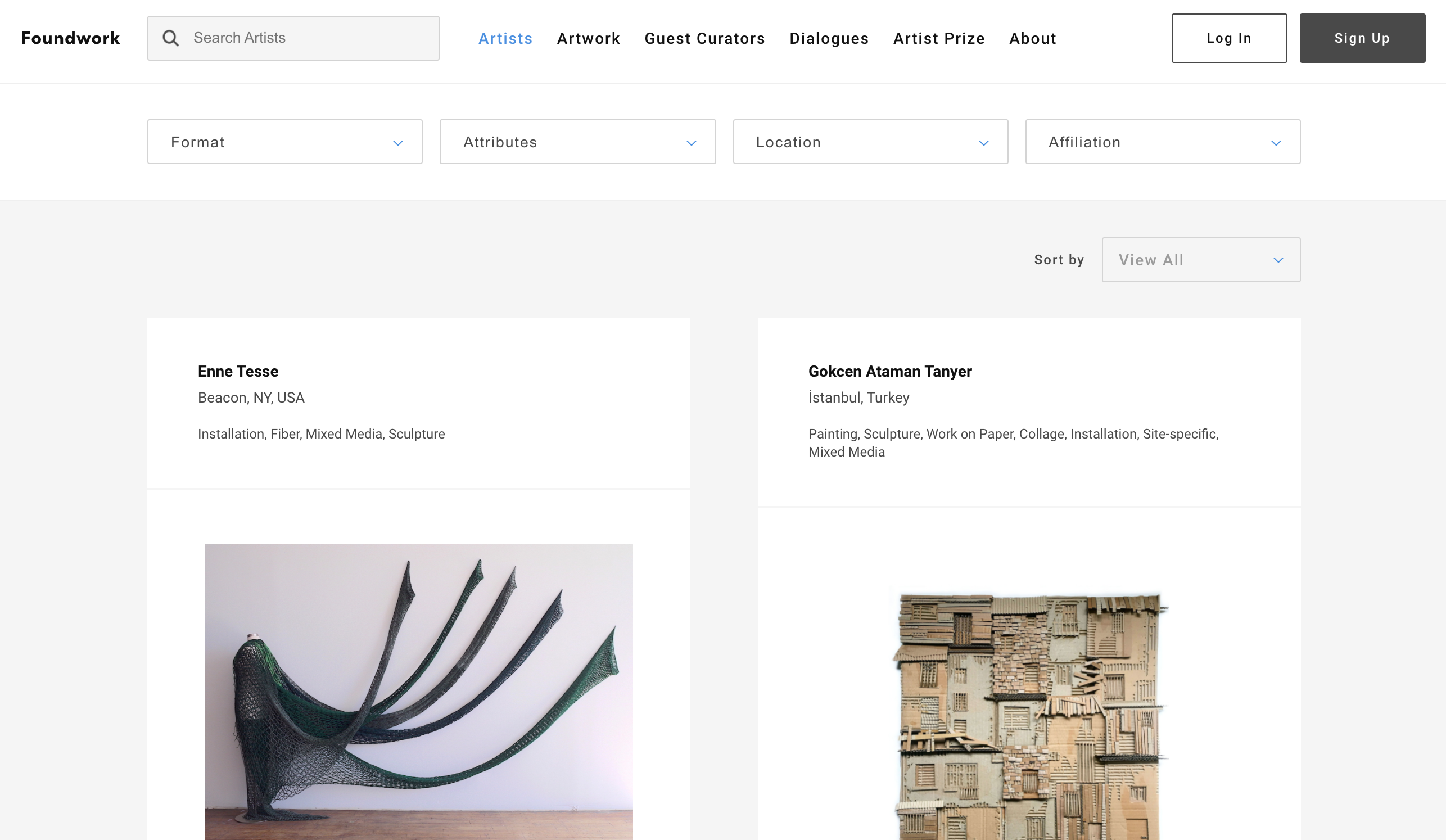Select the Artists navigation tab
1446x840 pixels.
505,38
